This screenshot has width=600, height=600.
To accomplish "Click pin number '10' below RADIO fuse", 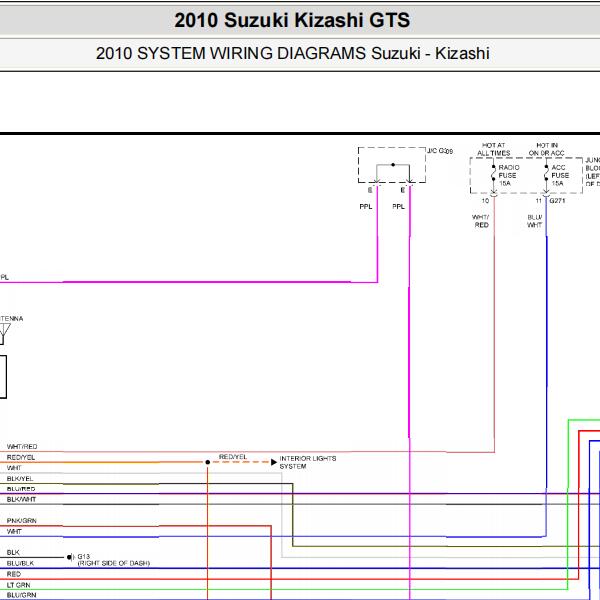I will pos(485,201).
